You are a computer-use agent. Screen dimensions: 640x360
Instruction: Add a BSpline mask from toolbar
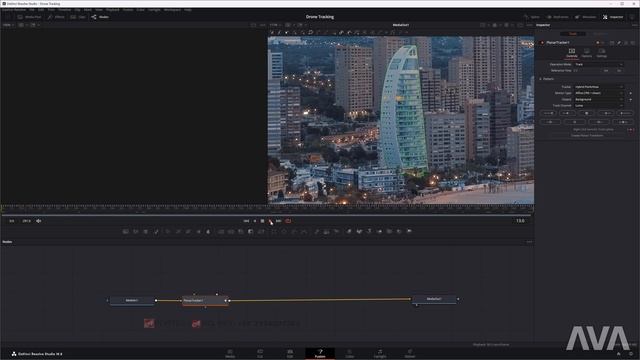click(304, 231)
